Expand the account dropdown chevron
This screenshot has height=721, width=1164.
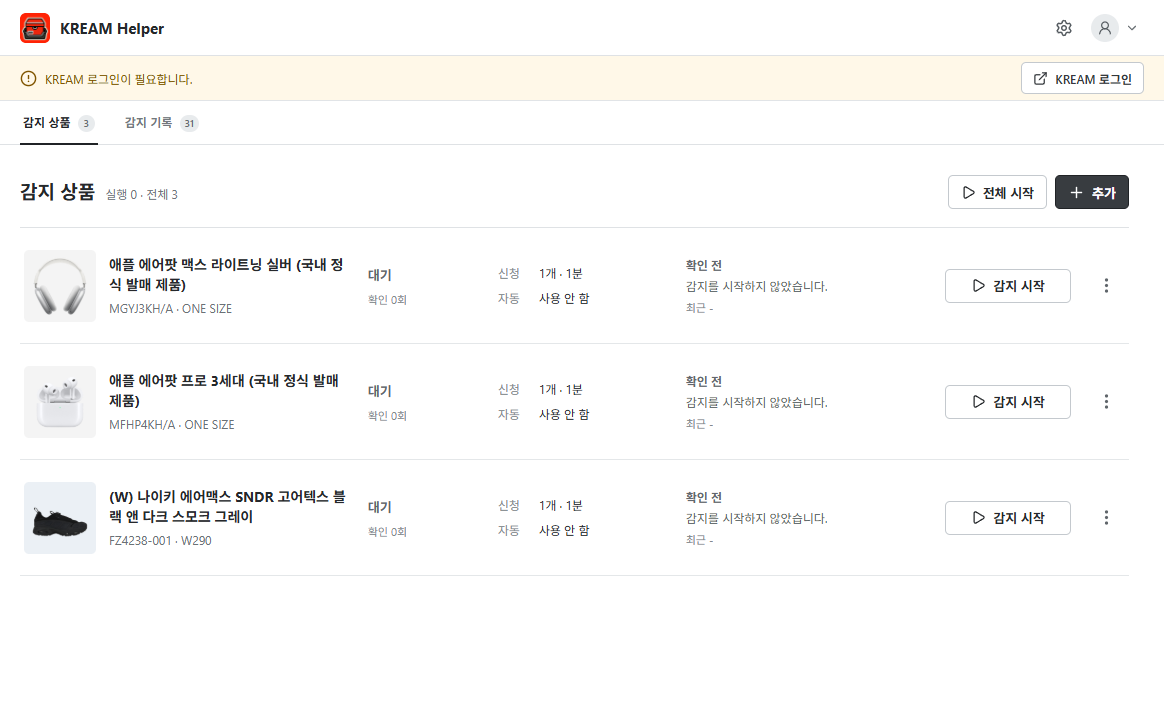1132,28
